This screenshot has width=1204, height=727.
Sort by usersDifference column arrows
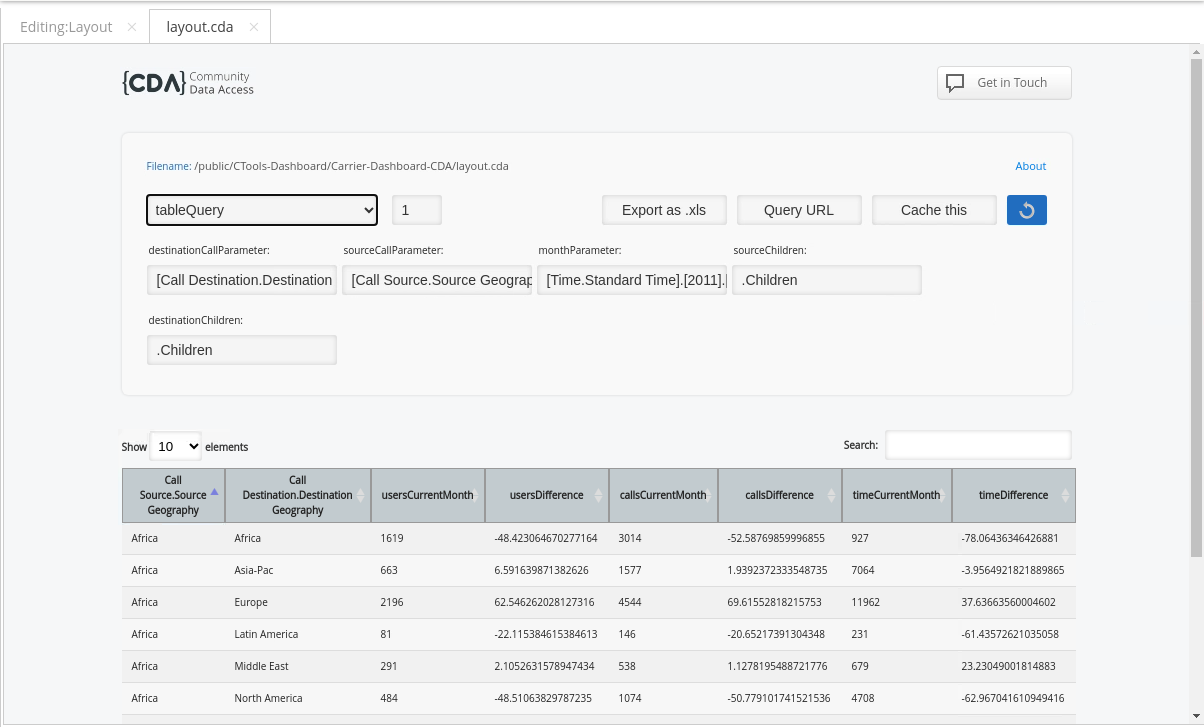598,495
